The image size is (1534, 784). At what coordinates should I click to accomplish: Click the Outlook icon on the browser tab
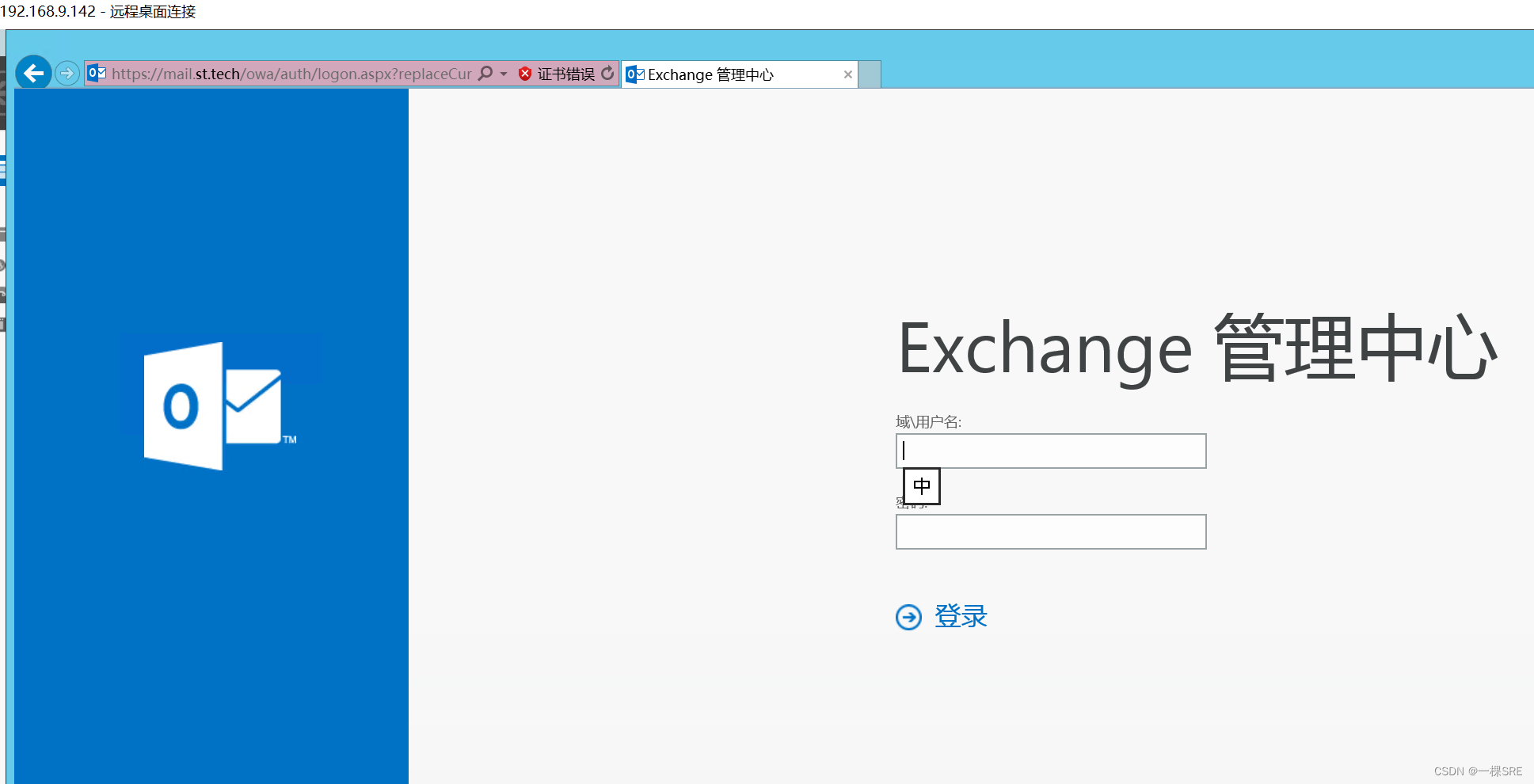(x=634, y=74)
